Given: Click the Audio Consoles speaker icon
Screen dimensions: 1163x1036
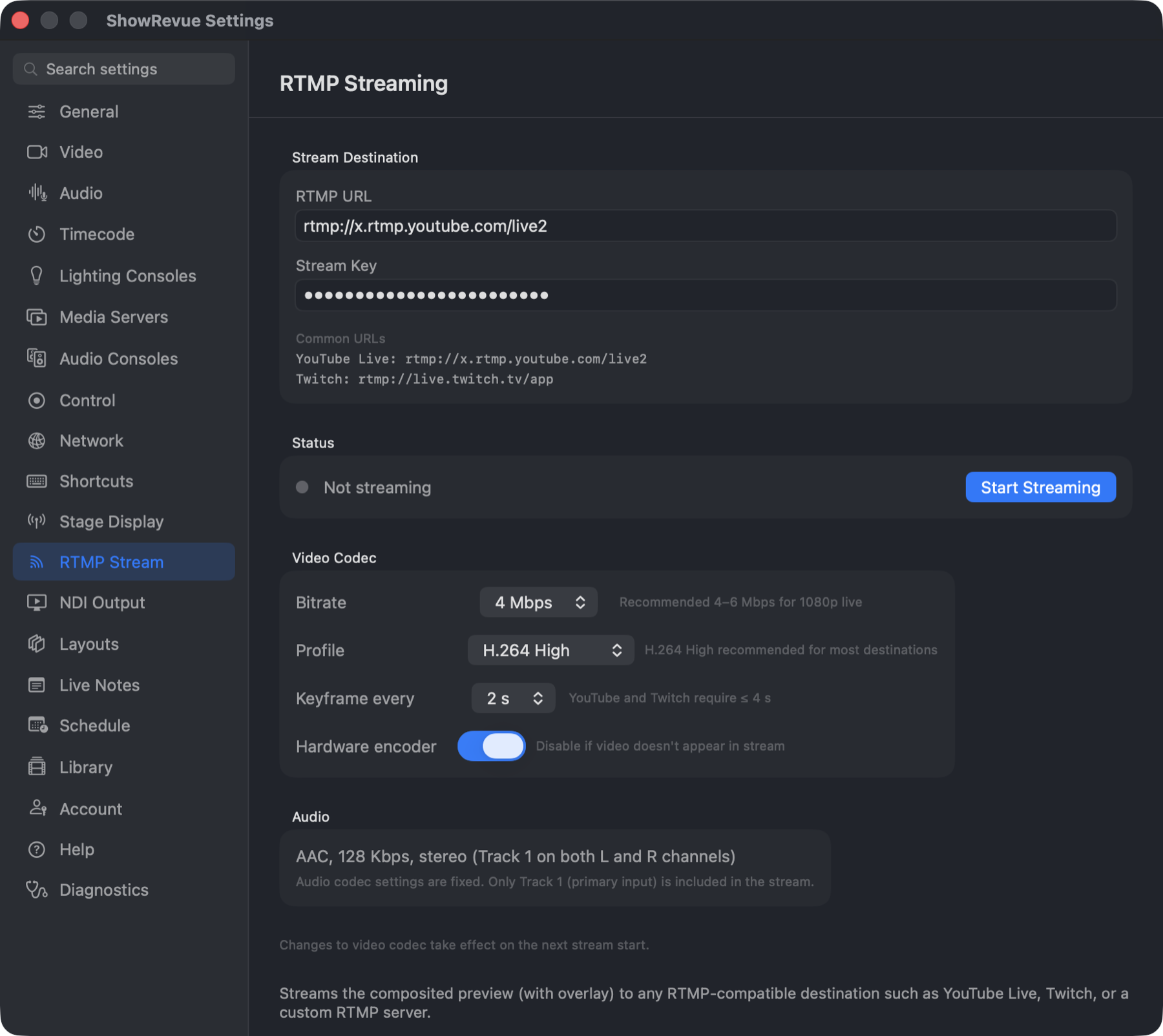Looking at the screenshot, I should (x=37, y=358).
